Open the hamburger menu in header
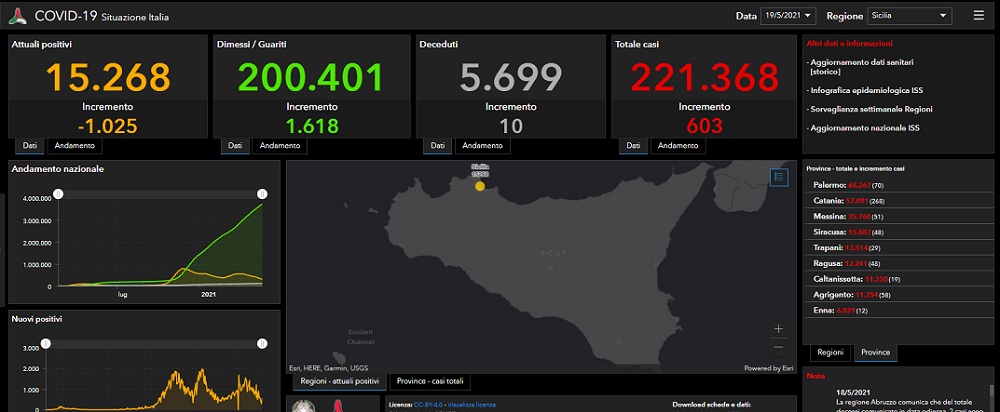Screen dimensions: 1000x412 [x=978, y=16]
